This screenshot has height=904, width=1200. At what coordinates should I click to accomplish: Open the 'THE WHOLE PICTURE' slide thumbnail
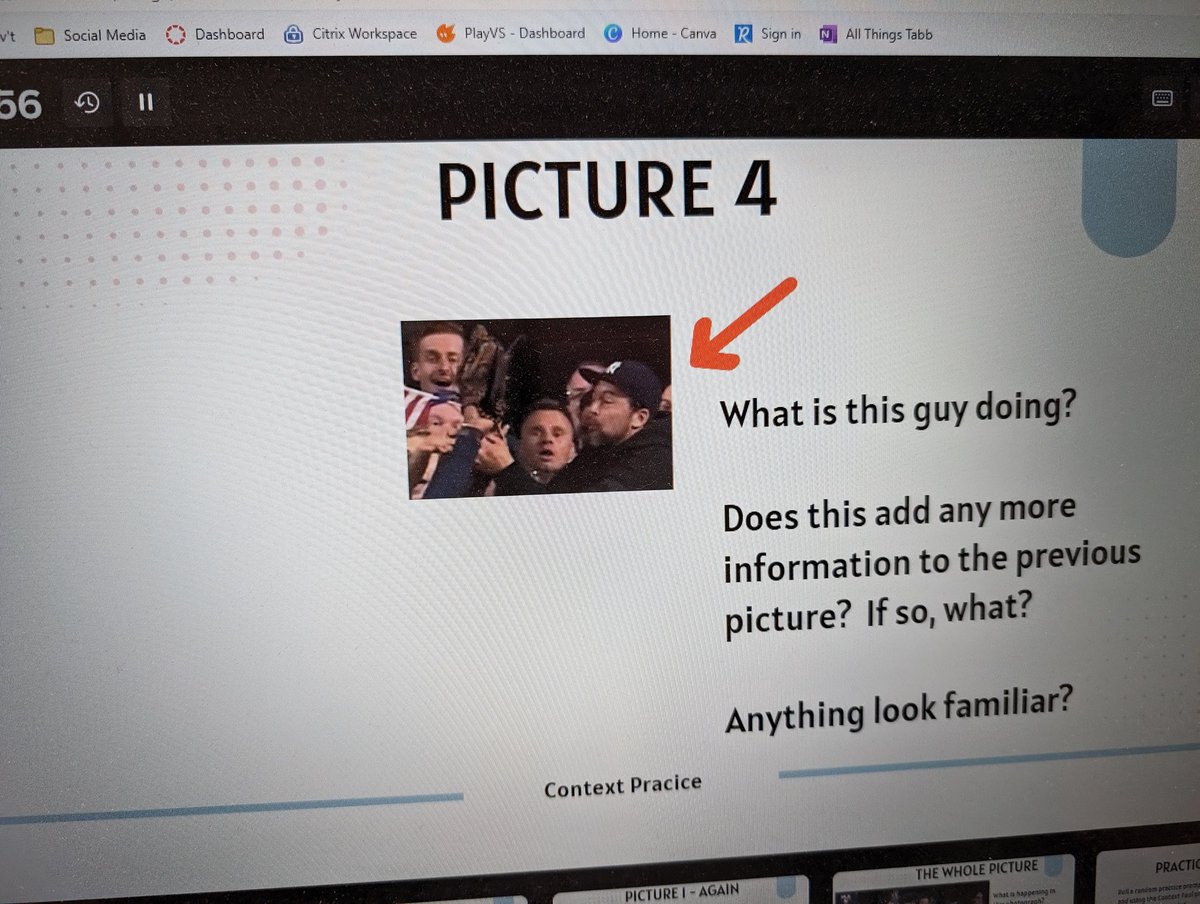point(953,879)
